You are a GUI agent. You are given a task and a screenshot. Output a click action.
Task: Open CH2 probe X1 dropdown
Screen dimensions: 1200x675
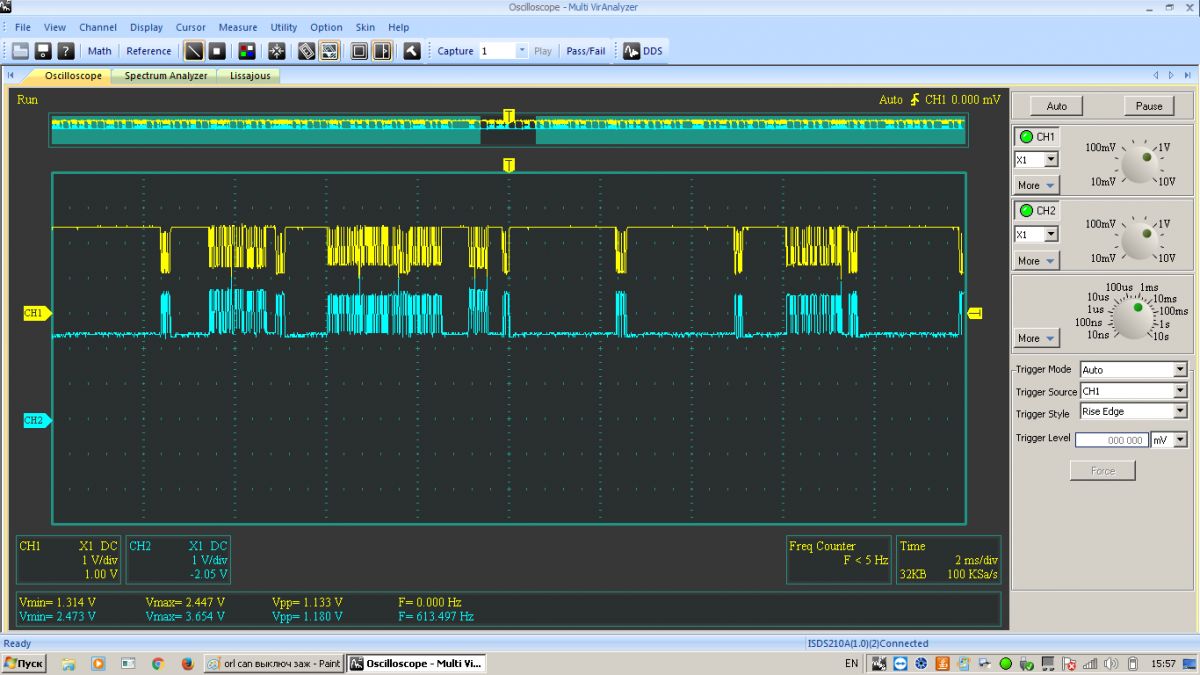1051,234
